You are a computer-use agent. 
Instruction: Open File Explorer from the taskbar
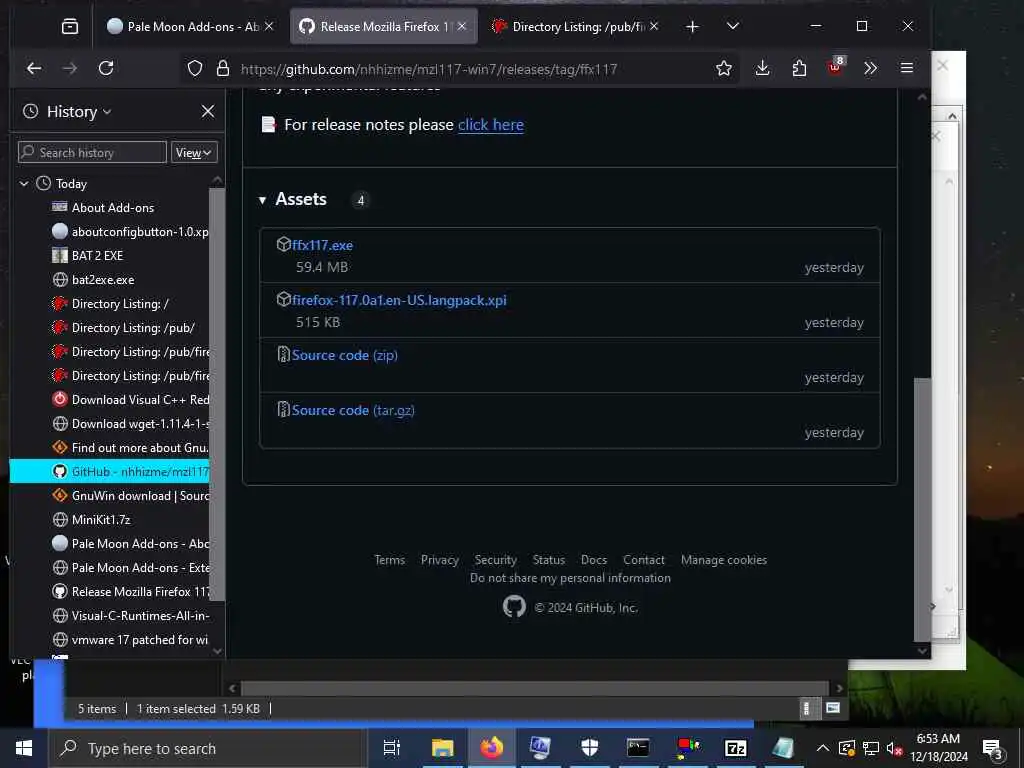pos(442,748)
